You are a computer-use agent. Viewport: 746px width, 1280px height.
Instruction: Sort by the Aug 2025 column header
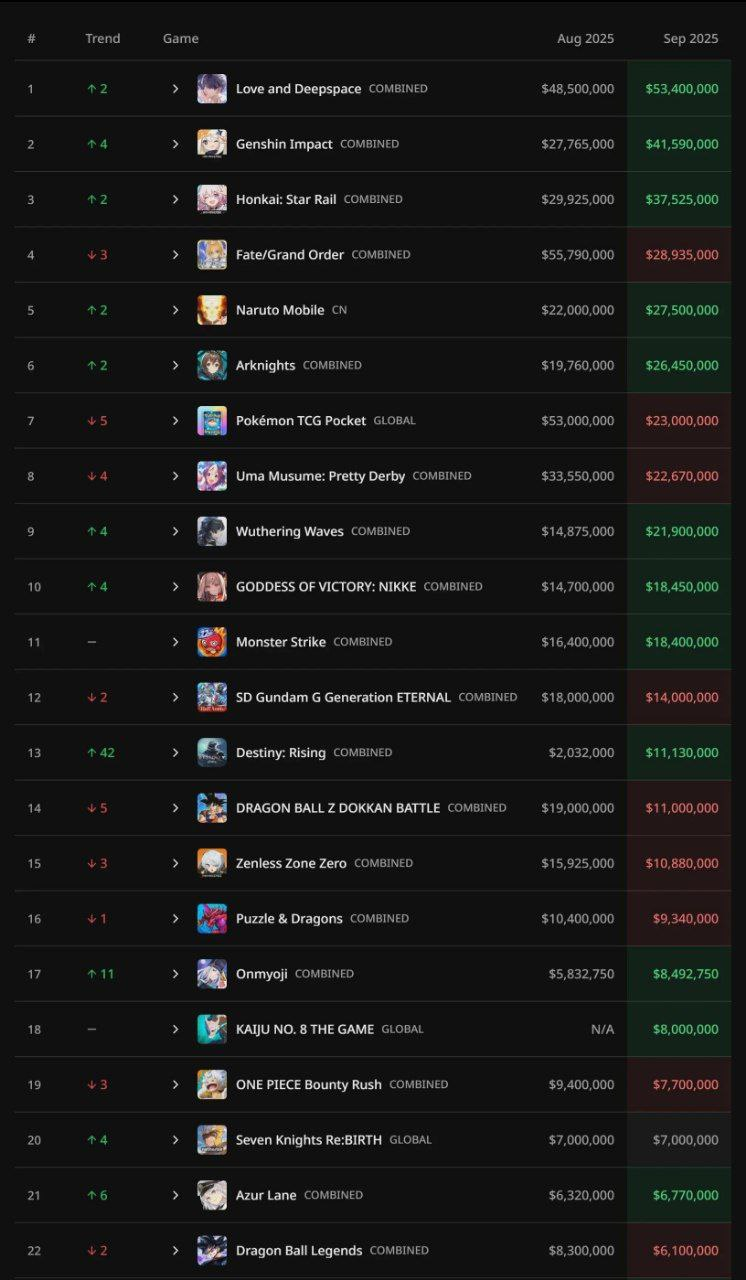click(585, 38)
